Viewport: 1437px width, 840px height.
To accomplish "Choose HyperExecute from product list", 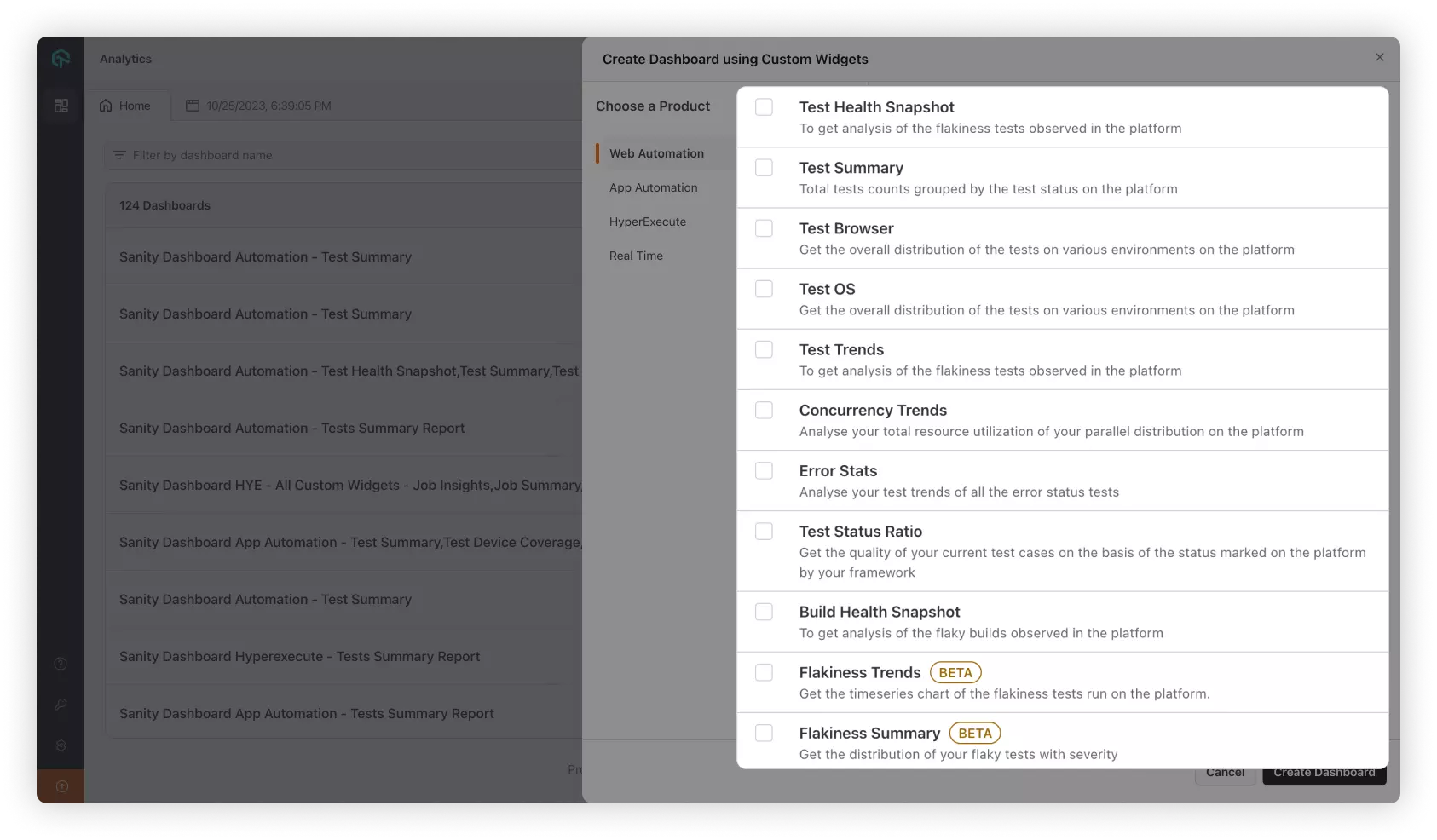I will point(647,222).
